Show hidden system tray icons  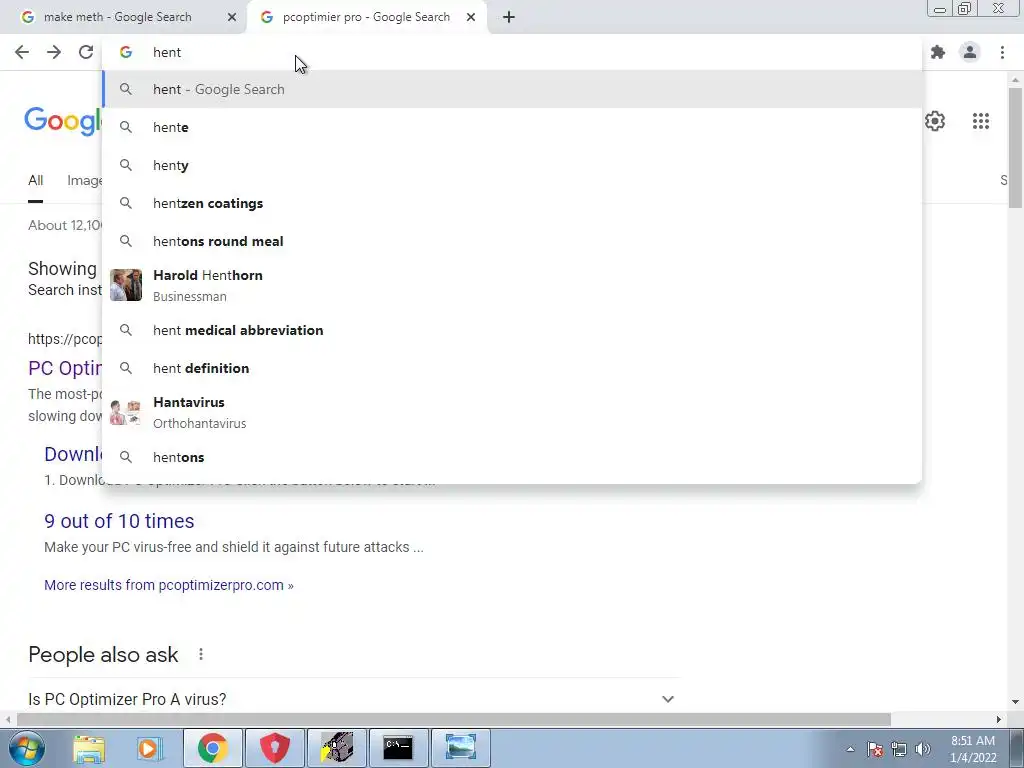(x=850, y=749)
